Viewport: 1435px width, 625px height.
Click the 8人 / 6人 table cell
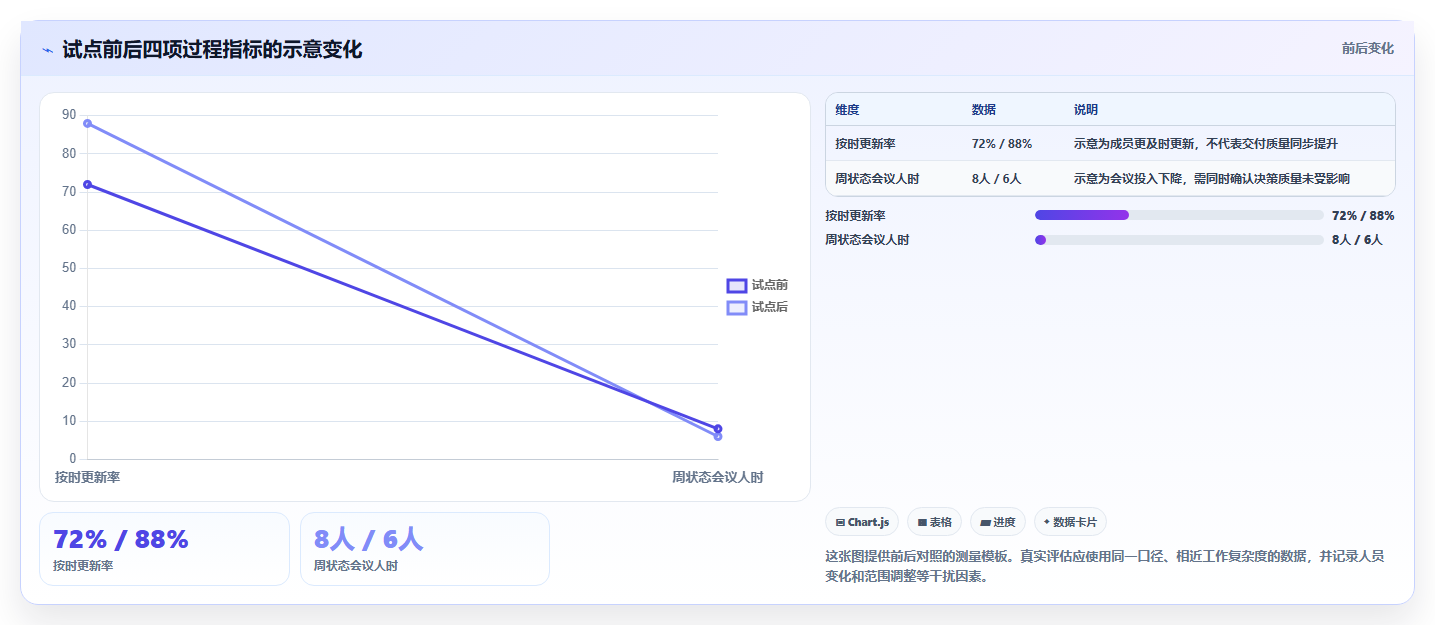(996, 179)
